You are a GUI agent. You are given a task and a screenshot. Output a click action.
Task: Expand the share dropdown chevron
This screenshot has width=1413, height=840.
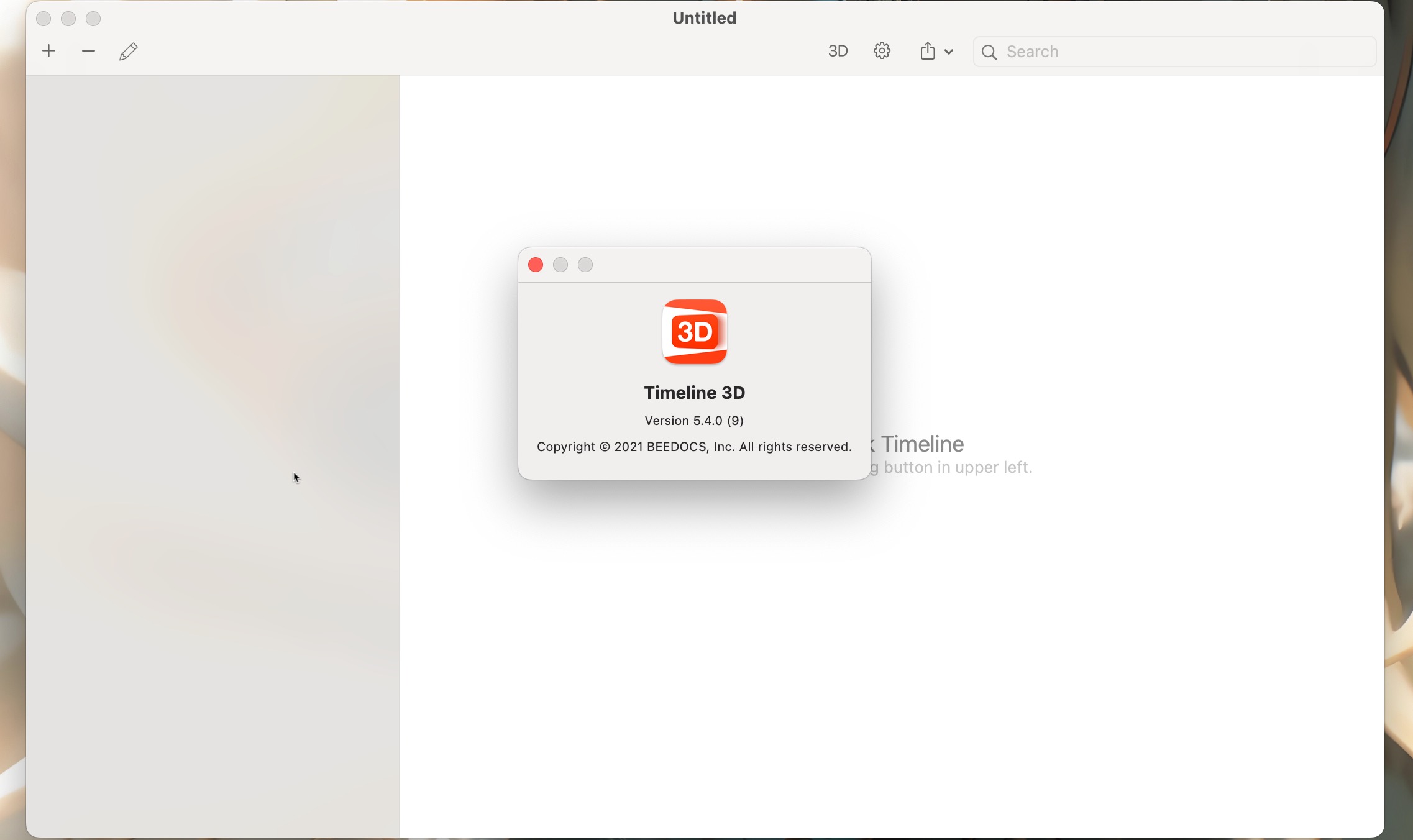(x=949, y=52)
